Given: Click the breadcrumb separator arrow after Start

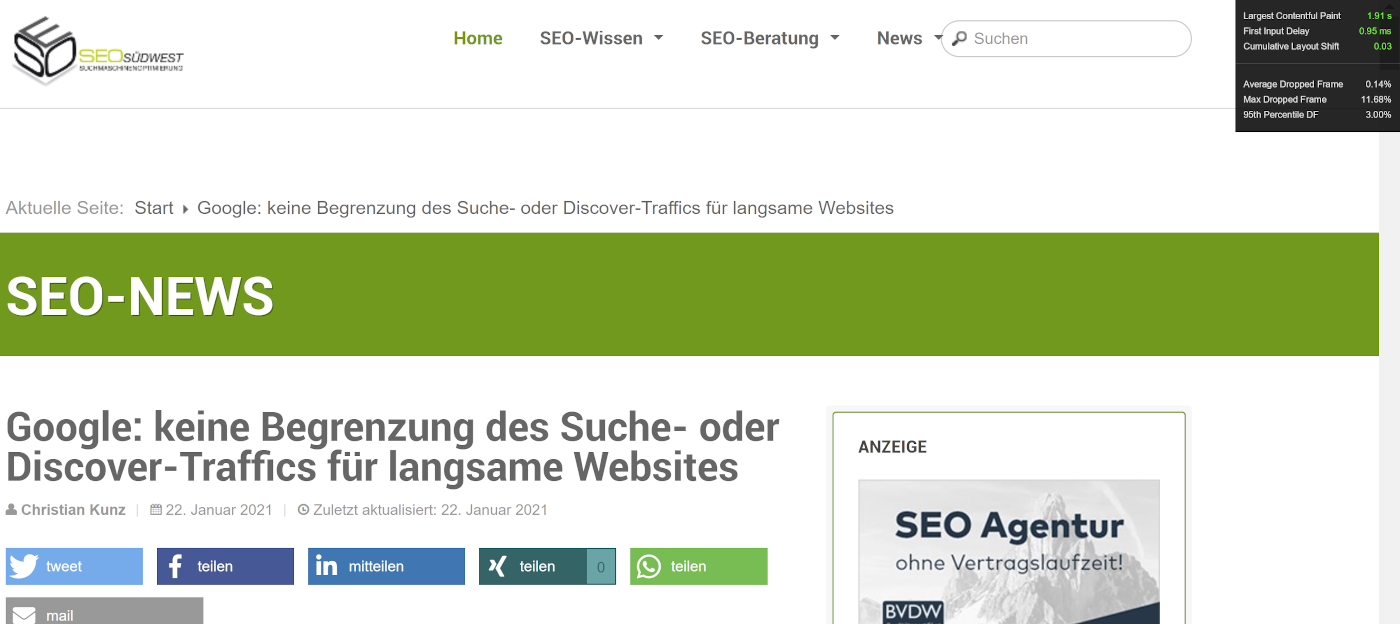Looking at the screenshot, I should [186, 209].
